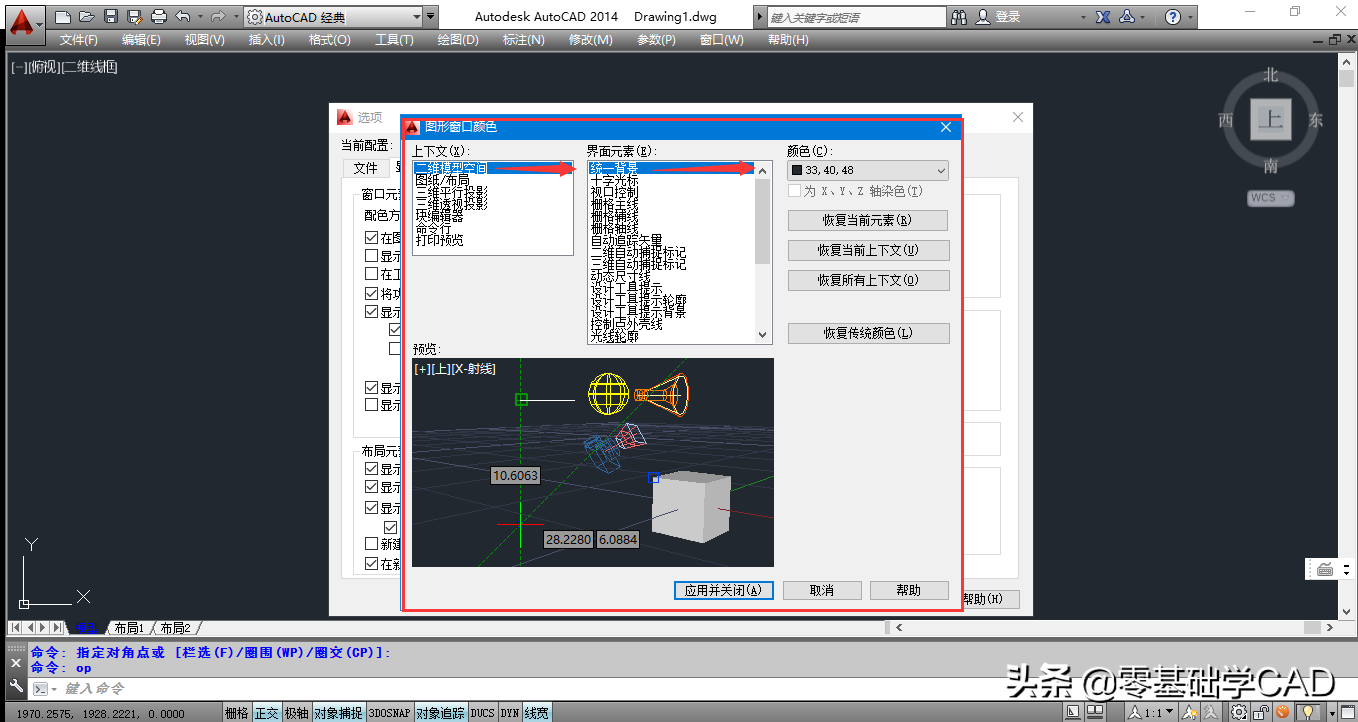Click the toolbar lock icon in status bar
This screenshot has height=722, width=1358.
1261,712
